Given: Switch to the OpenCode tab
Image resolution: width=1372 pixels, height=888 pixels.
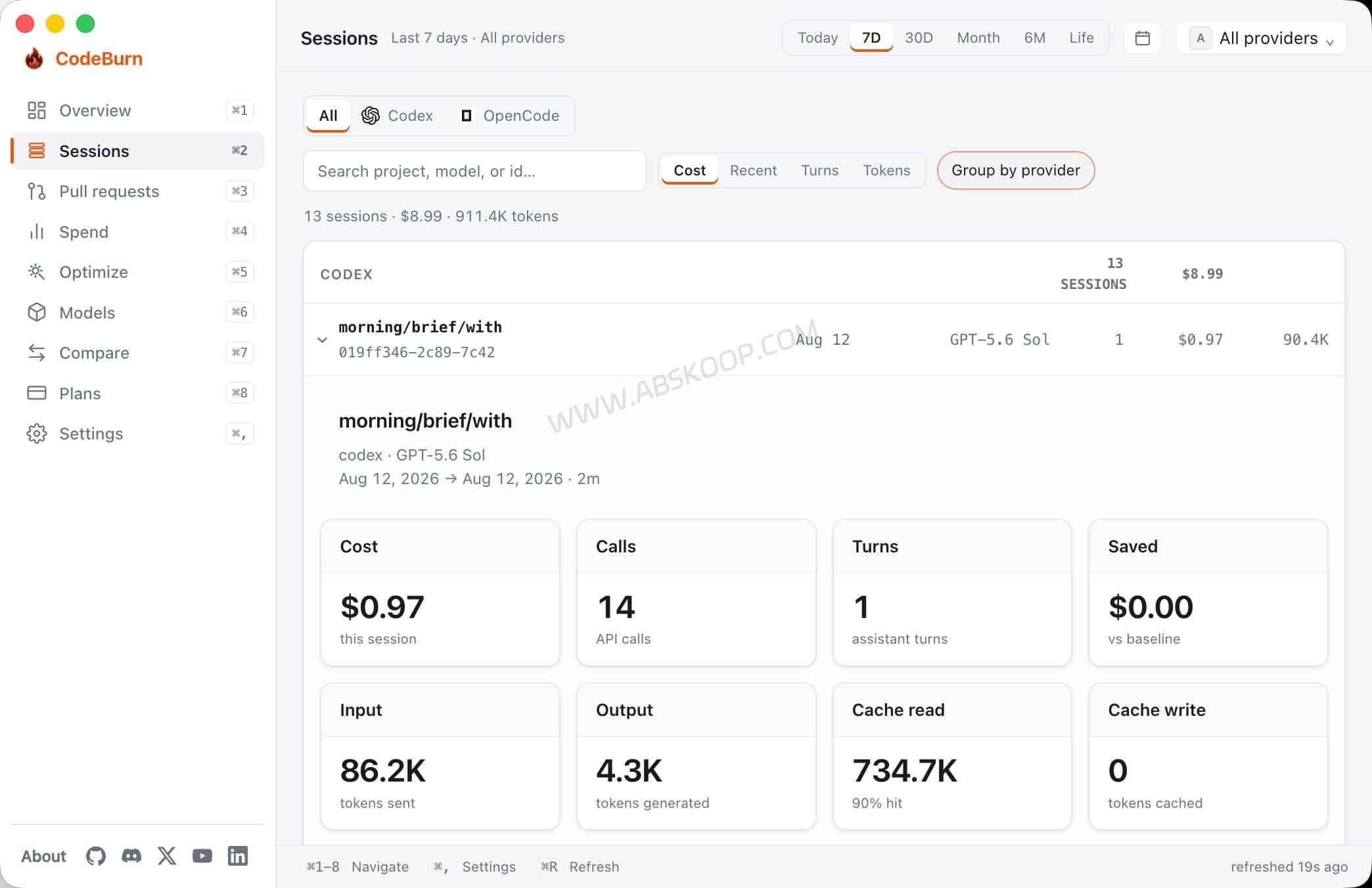Looking at the screenshot, I should point(510,116).
